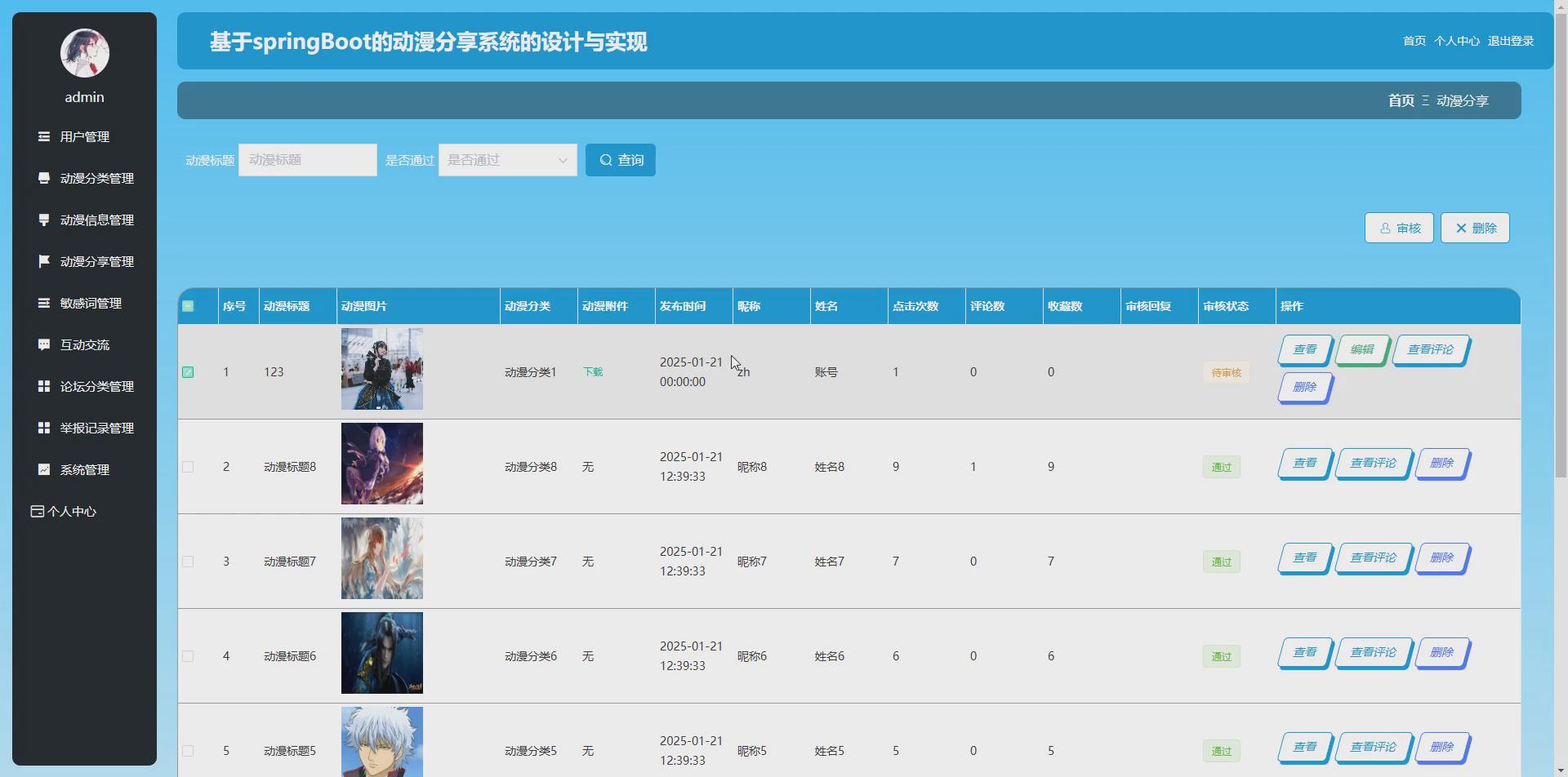This screenshot has height=777, width=1568.
Task: Click 查看 for 动漫标题6 row
Action: [x=1305, y=653]
